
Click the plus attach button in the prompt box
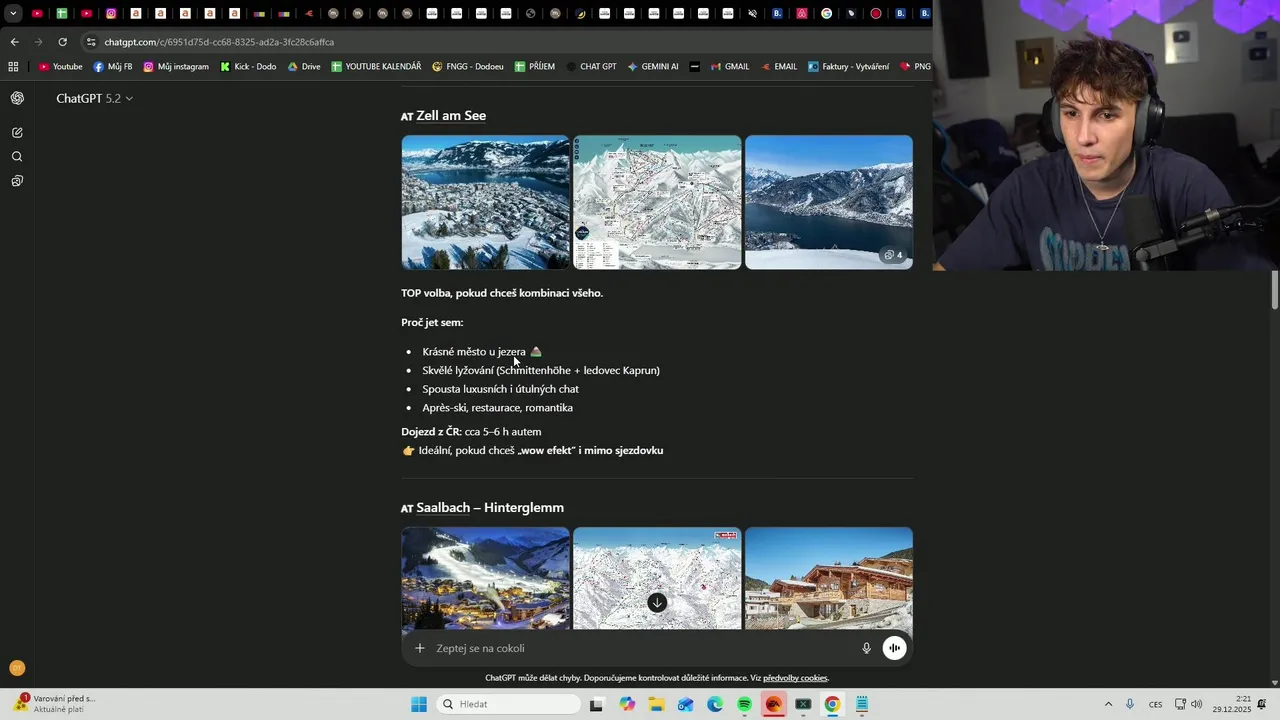420,648
